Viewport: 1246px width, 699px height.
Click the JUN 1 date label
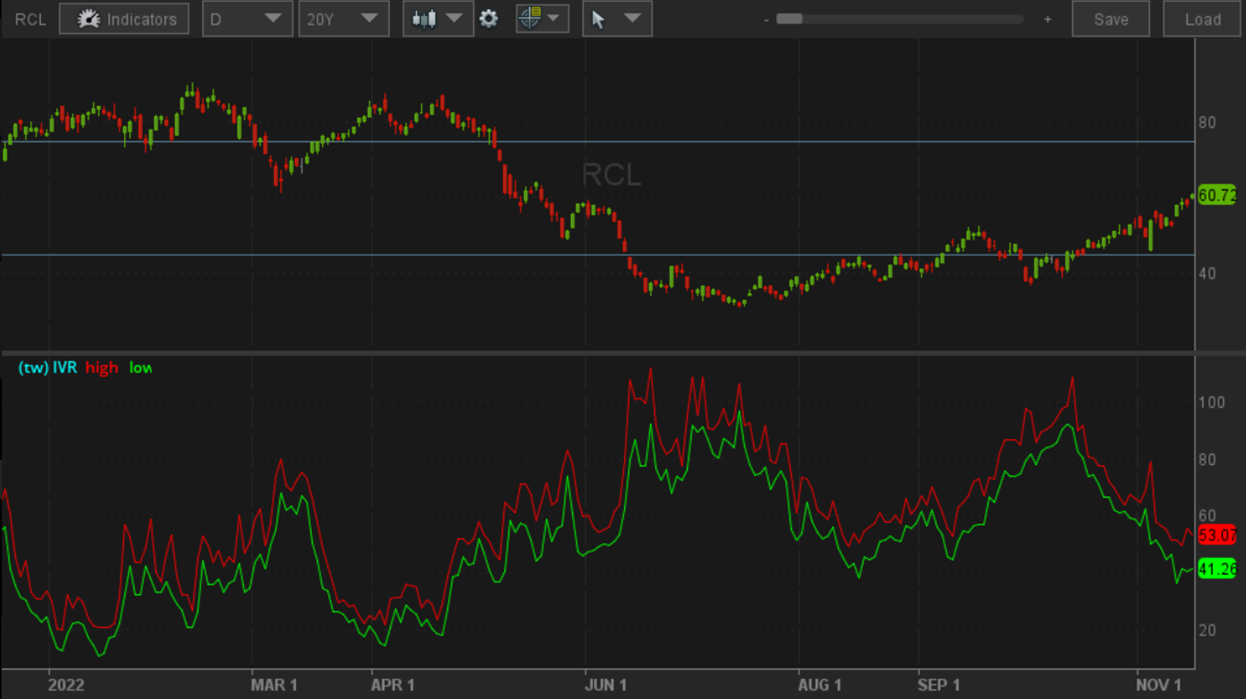[606, 685]
